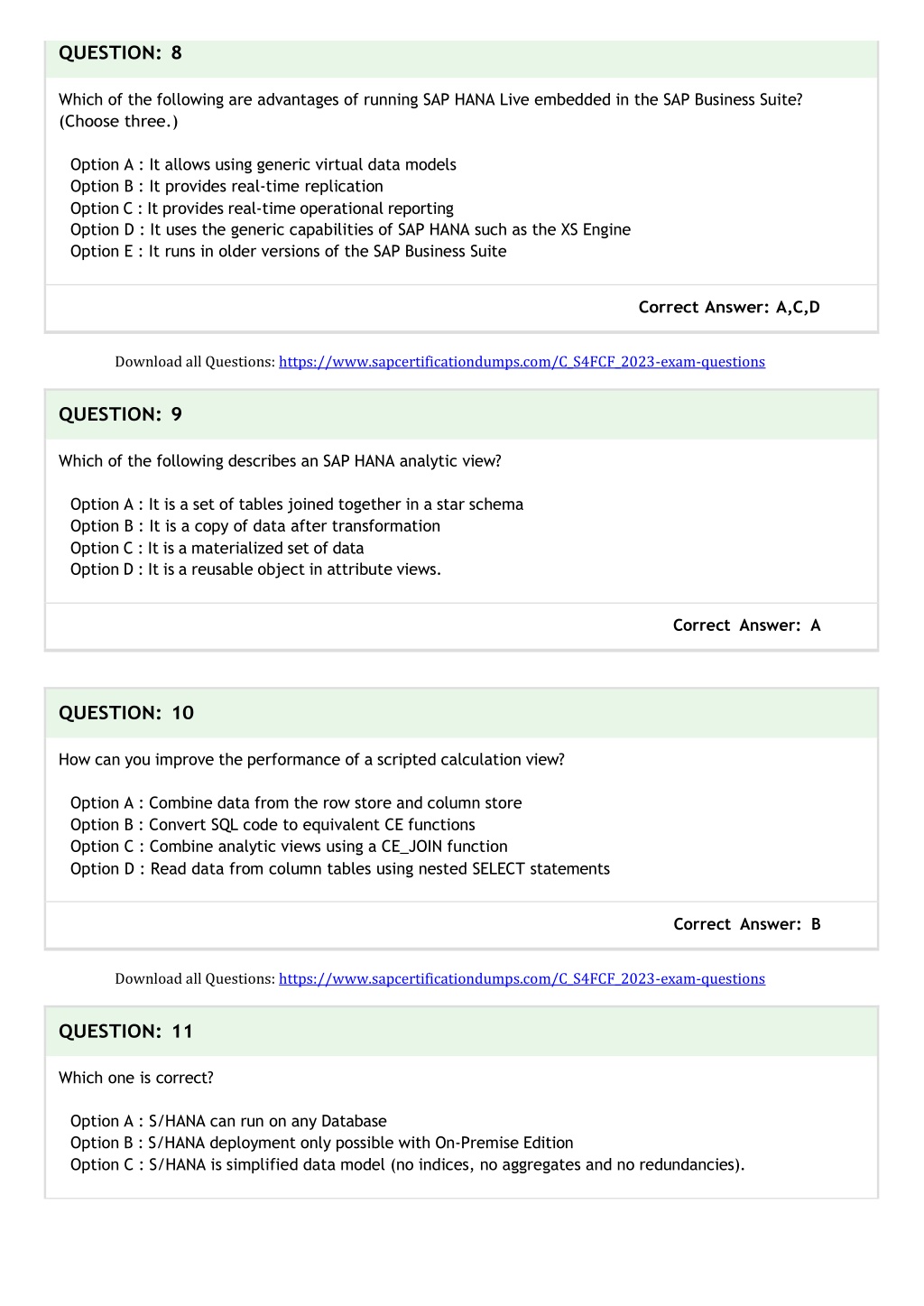Select Option D nested SELECT statements

pyautogui.click(x=340, y=868)
